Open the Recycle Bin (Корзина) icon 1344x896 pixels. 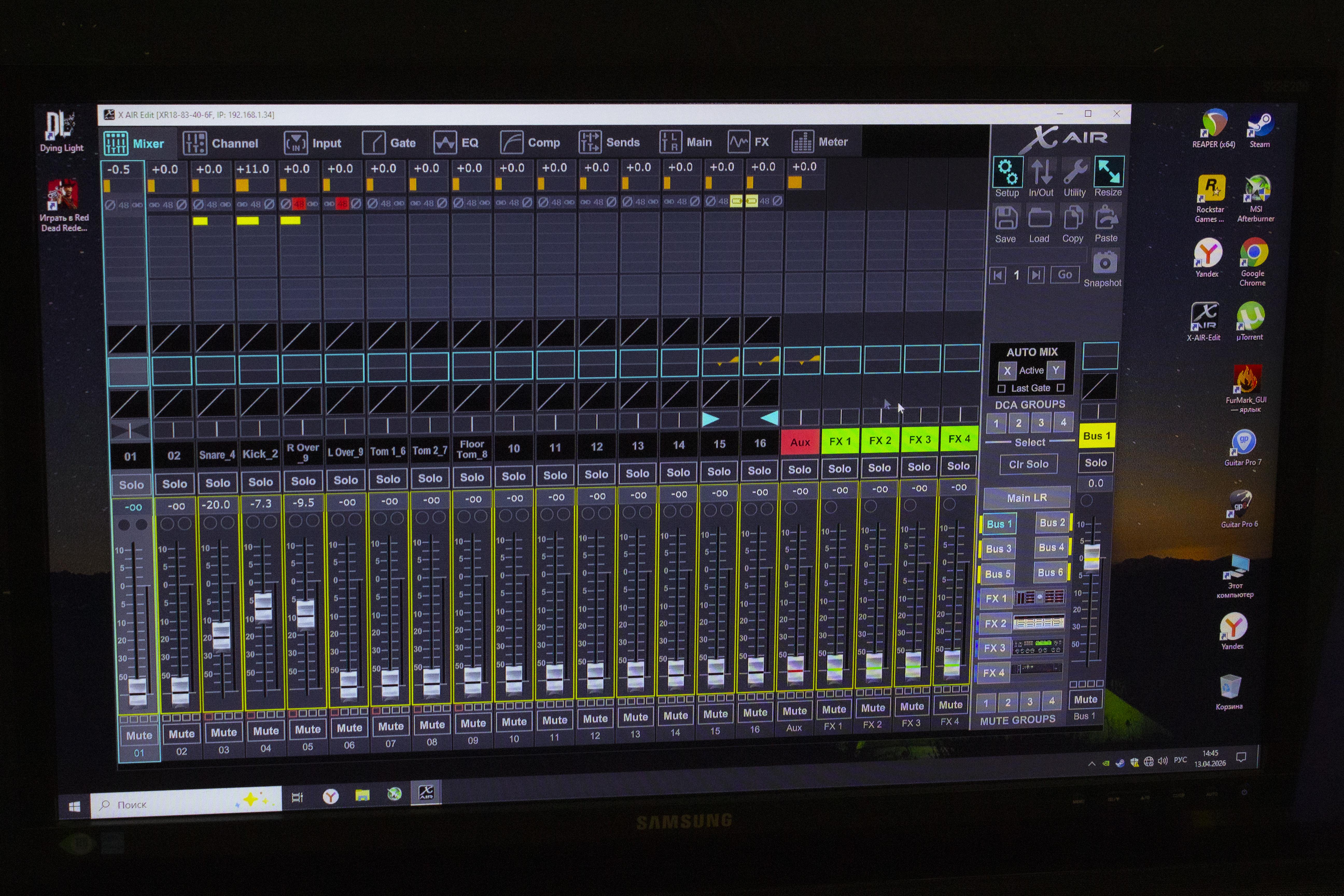click(1229, 692)
